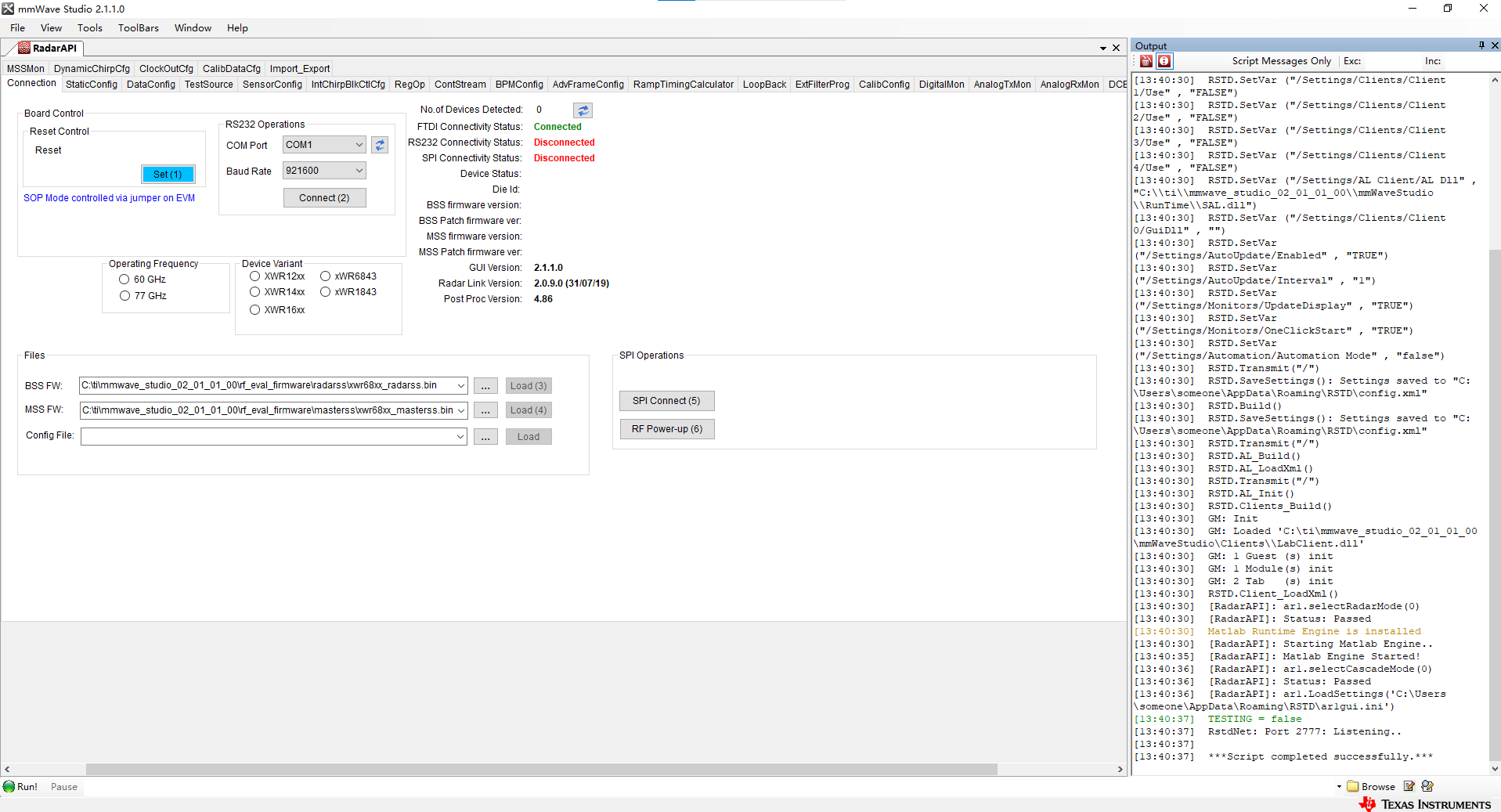Clear the output log with trash icon
The height and width of the screenshot is (812, 1501).
[x=1146, y=61]
